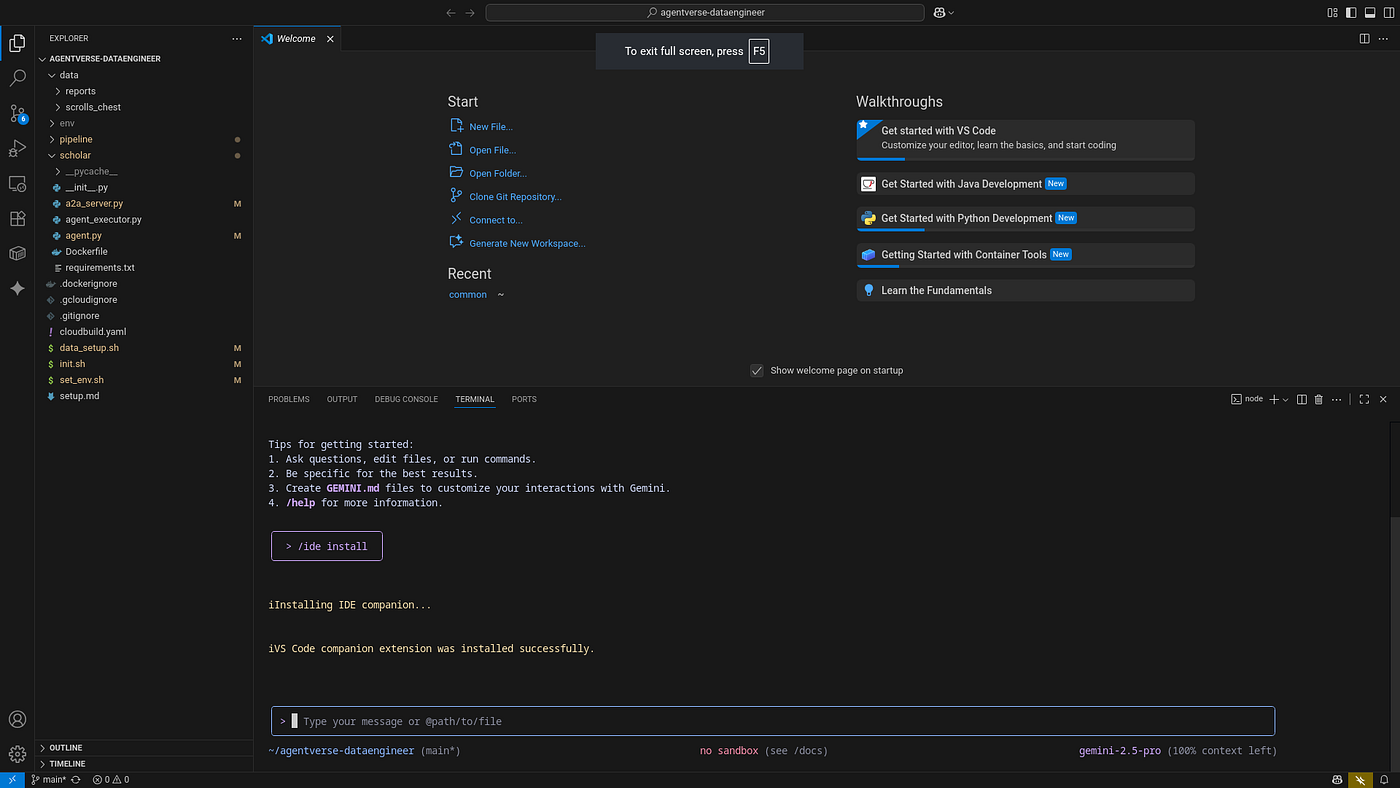Open the Explorer view in activity bar
This screenshot has height=788, width=1400.
17,43
